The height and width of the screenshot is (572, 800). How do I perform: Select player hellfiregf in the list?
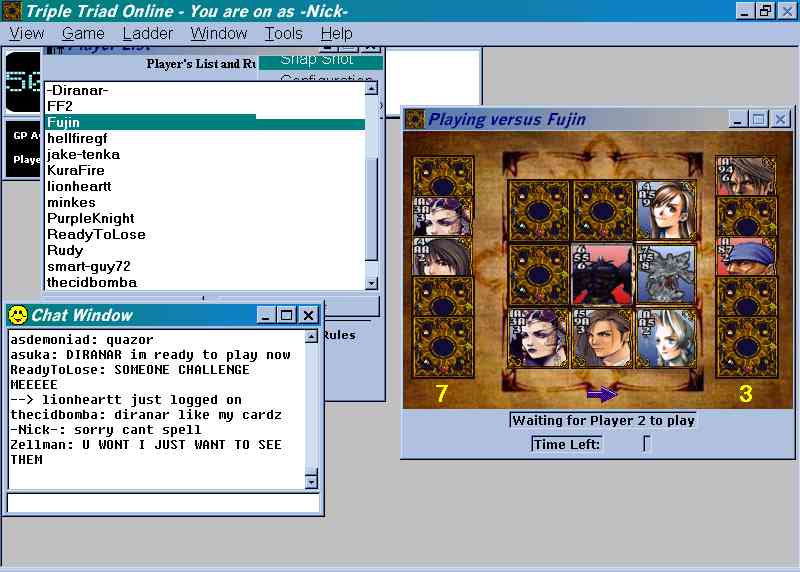(x=205, y=138)
